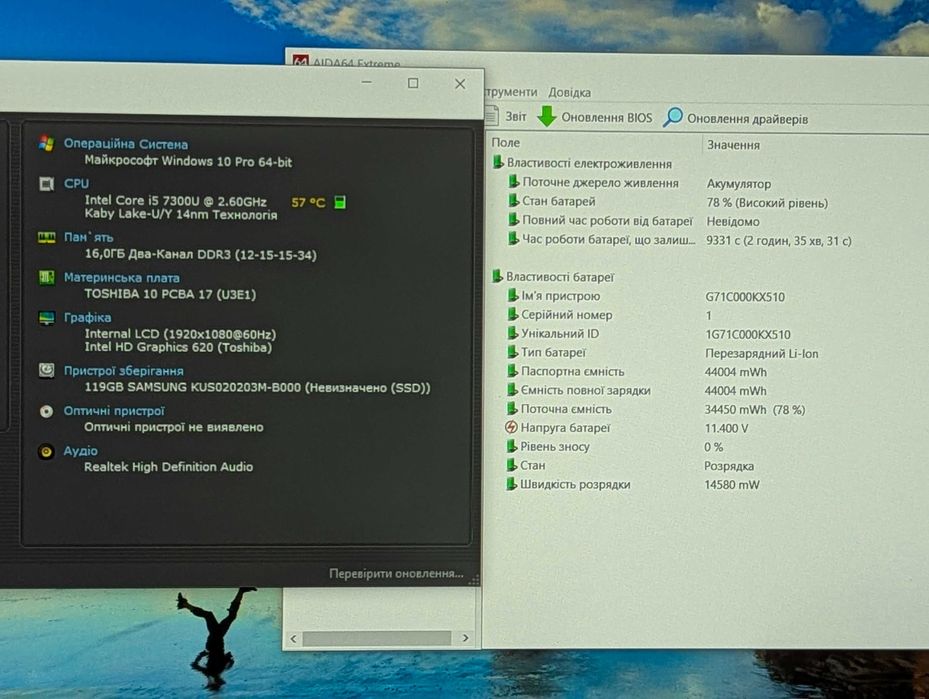The width and height of the screenshot is (929, 699).
Task: Click the 57 °C CPU temperature value
Action: [308, 203]
